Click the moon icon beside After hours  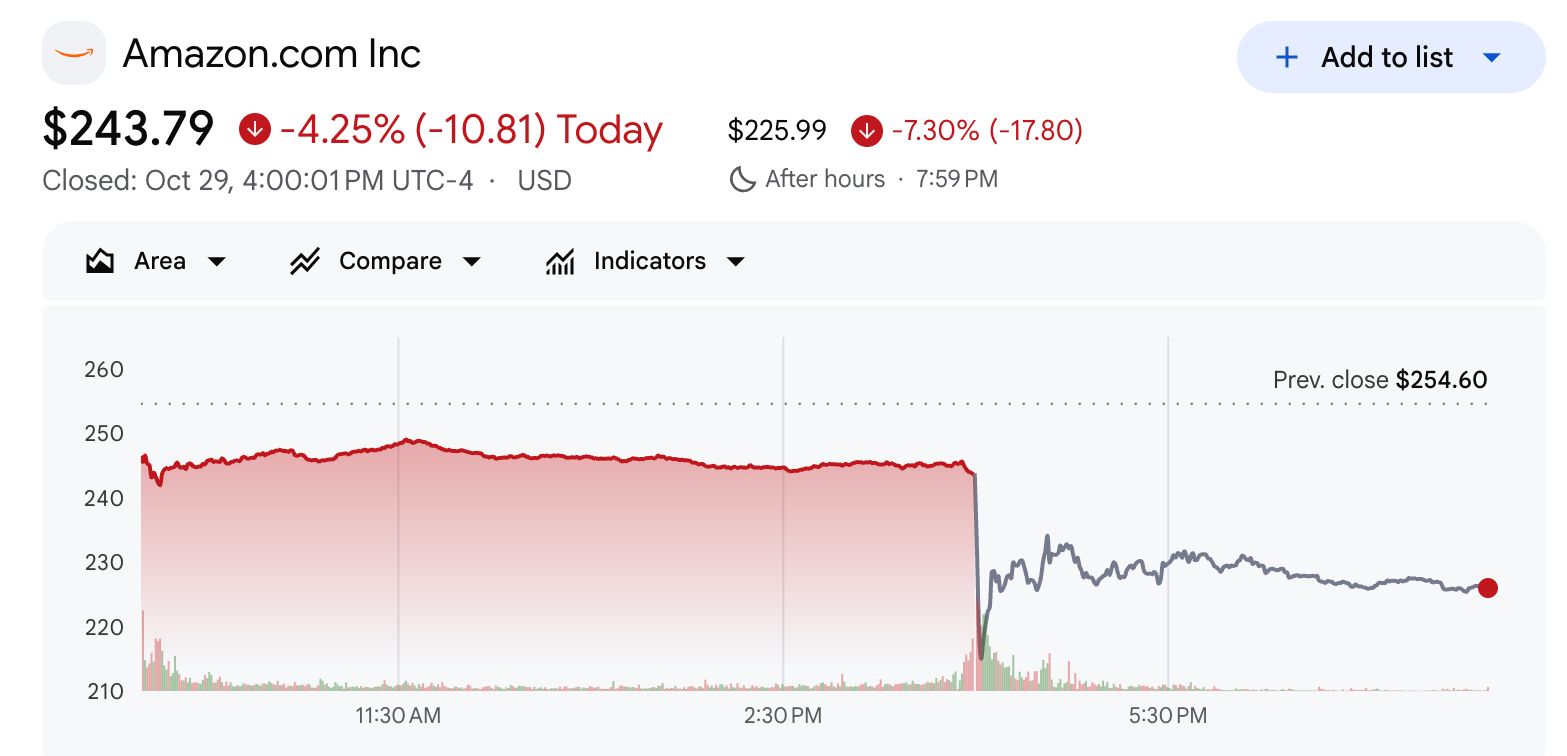pos(742,180)
